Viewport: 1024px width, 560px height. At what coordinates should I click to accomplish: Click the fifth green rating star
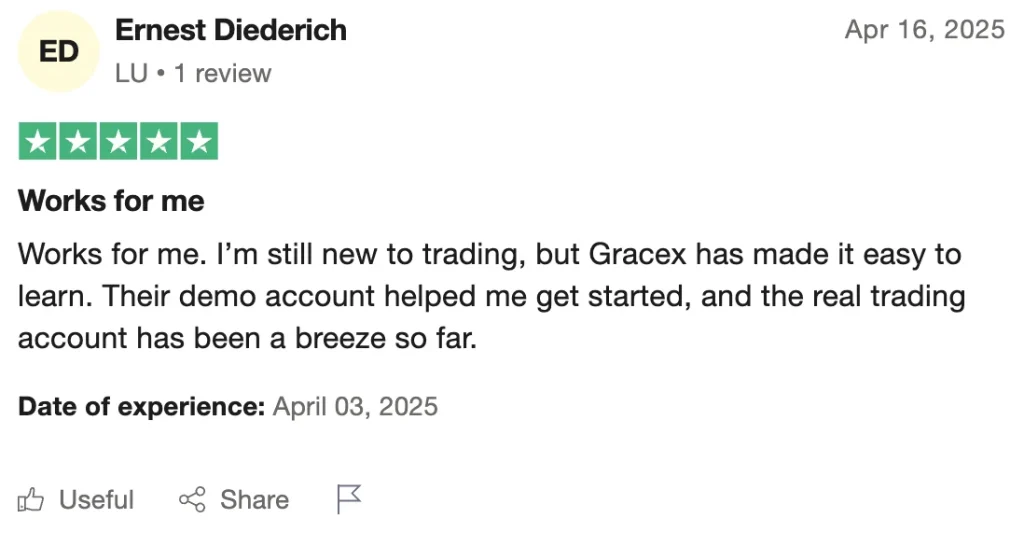[x=199, y=141]
